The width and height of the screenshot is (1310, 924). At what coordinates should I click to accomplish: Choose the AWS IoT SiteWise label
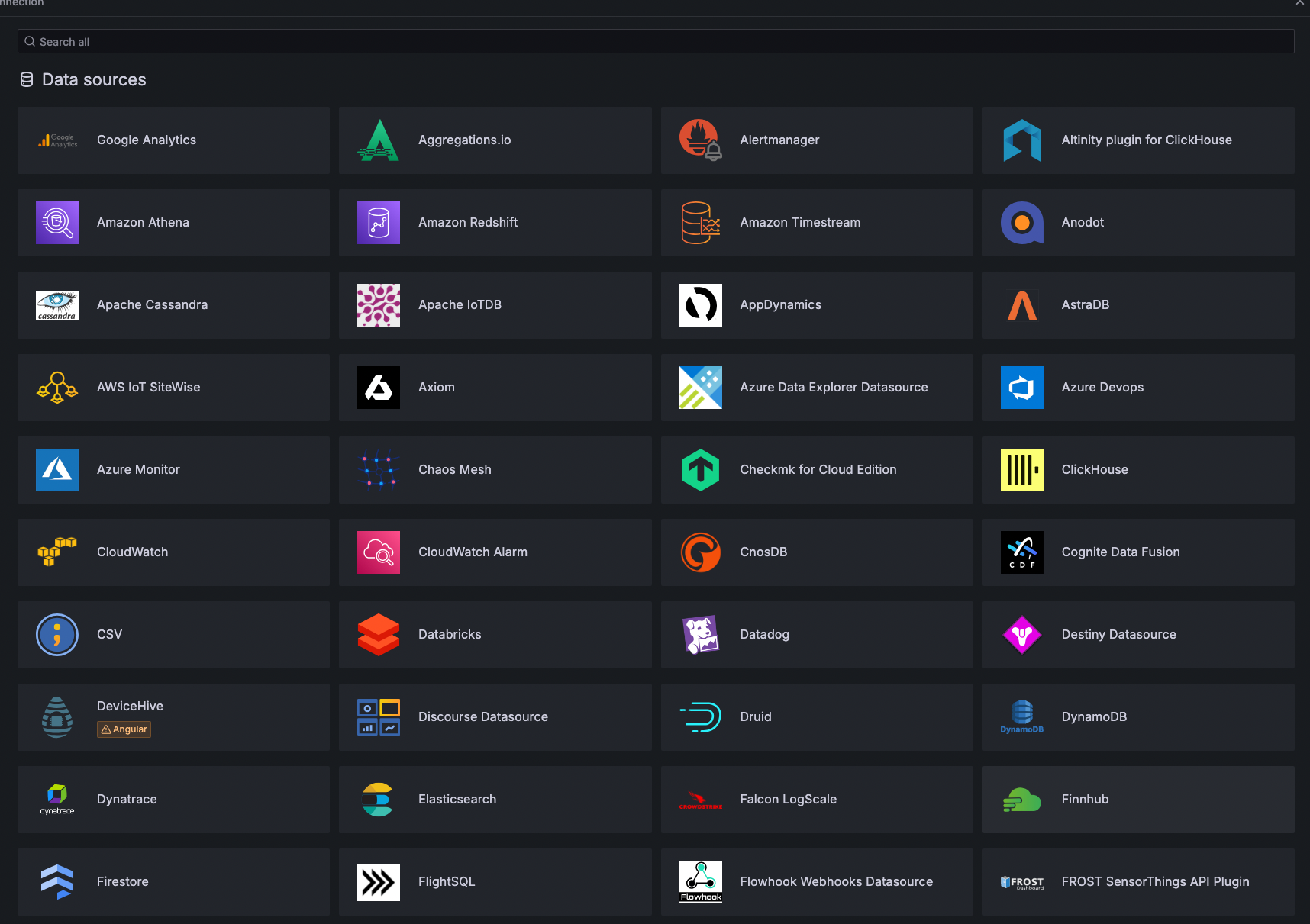tap(149, 388)
